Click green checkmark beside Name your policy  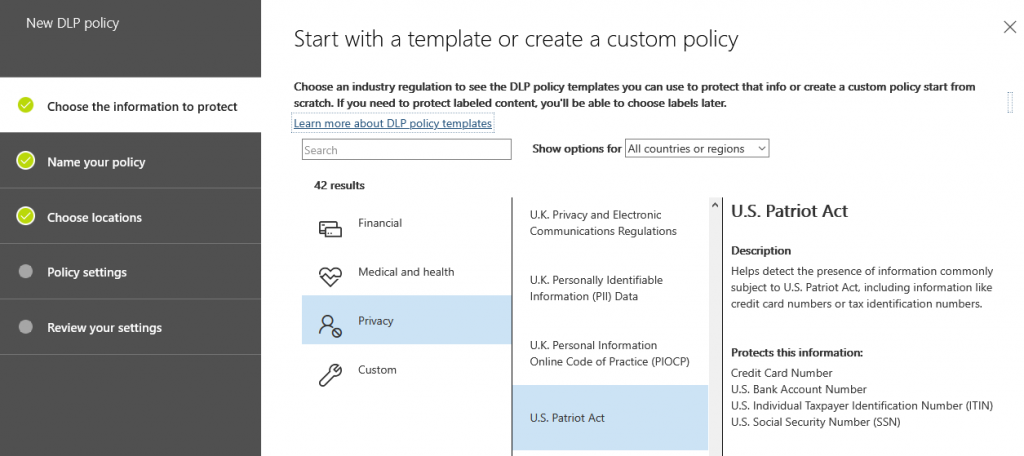[x=26, y=161]
